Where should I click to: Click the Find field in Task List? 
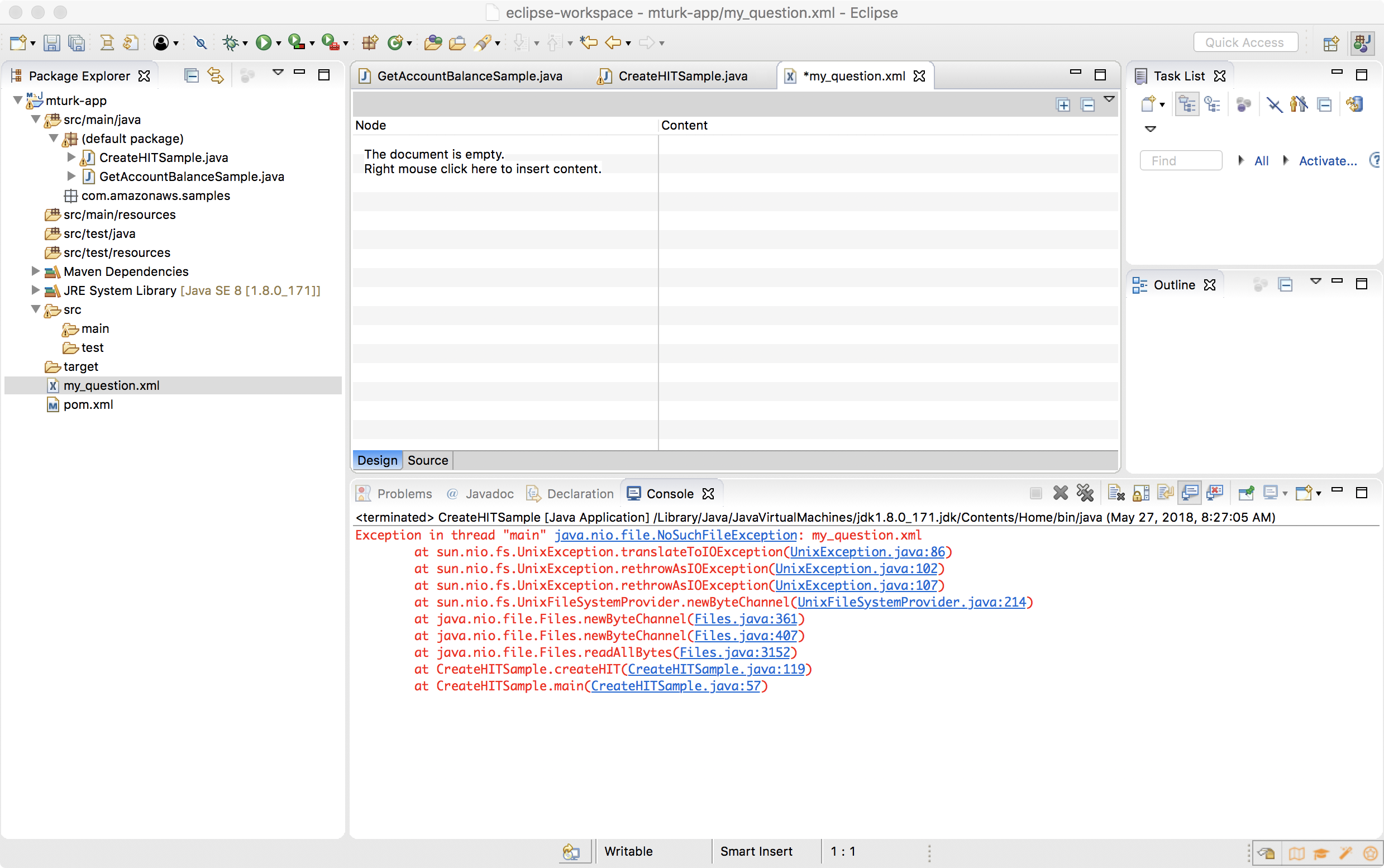(x=1180, y=161)
